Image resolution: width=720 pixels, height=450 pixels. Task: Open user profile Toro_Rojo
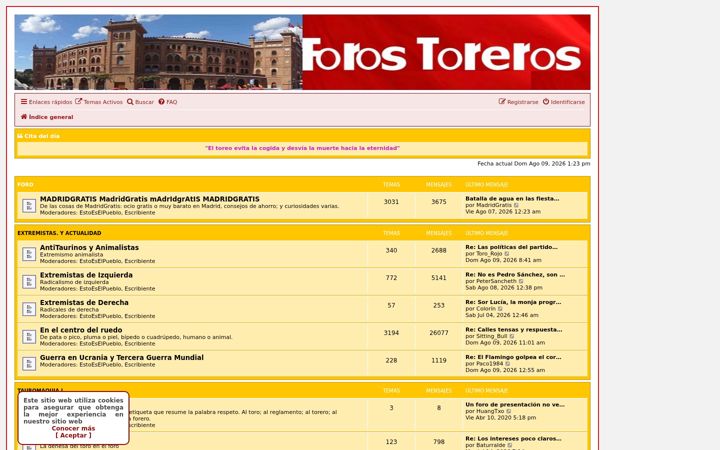[489, 253]
